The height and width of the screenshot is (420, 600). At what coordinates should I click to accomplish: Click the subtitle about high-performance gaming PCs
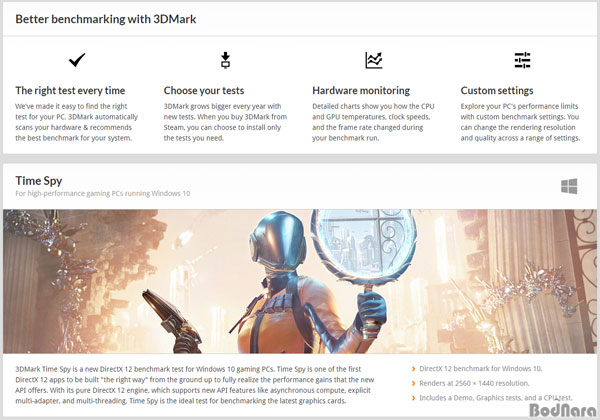pos(103,194)
